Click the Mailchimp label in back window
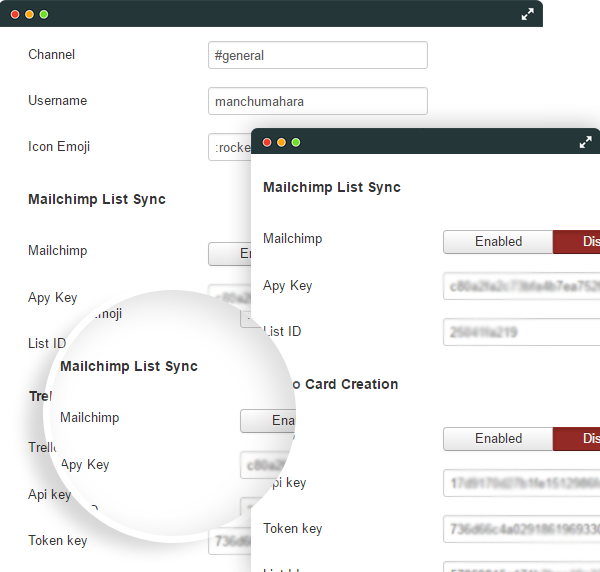Screen dimensions: 600x572 point(57,251)
